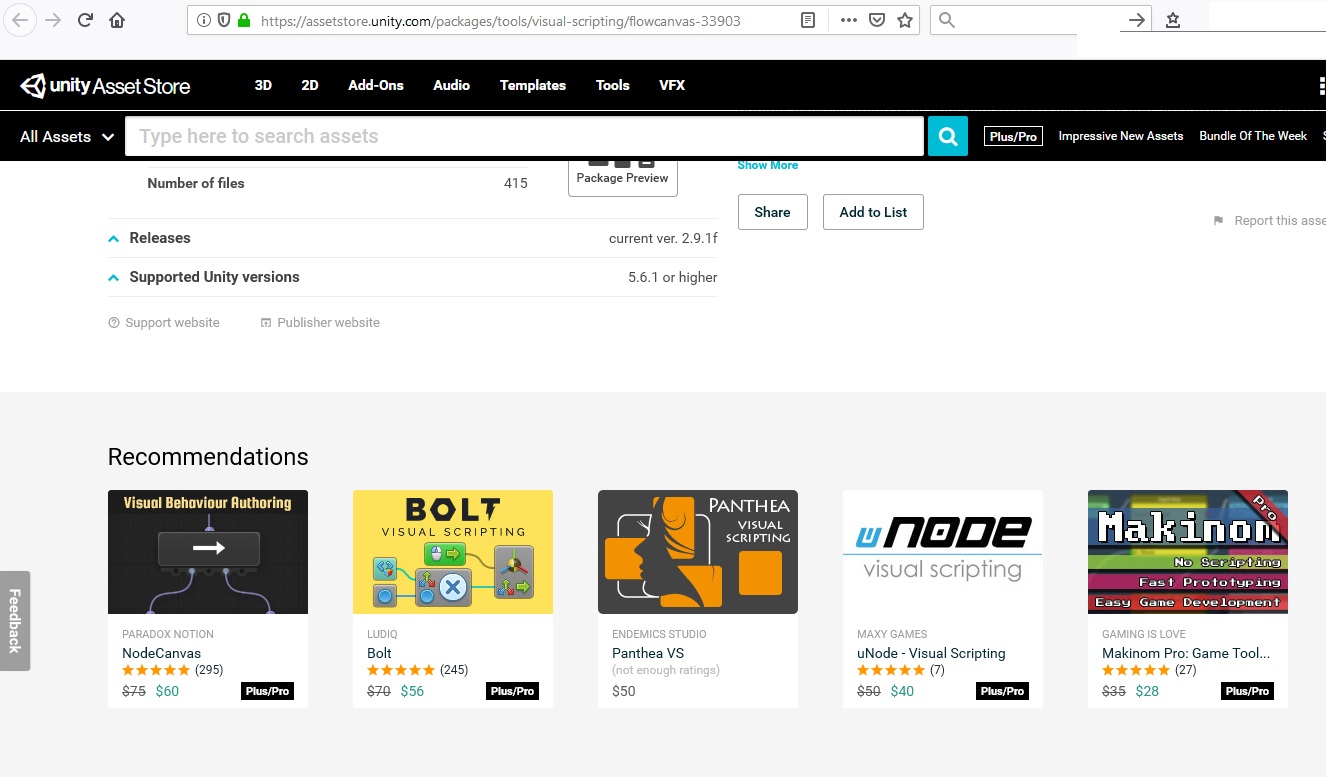Open the Support website link
Viewport: 1326px width, 779px height.
[x=164, y=323]
